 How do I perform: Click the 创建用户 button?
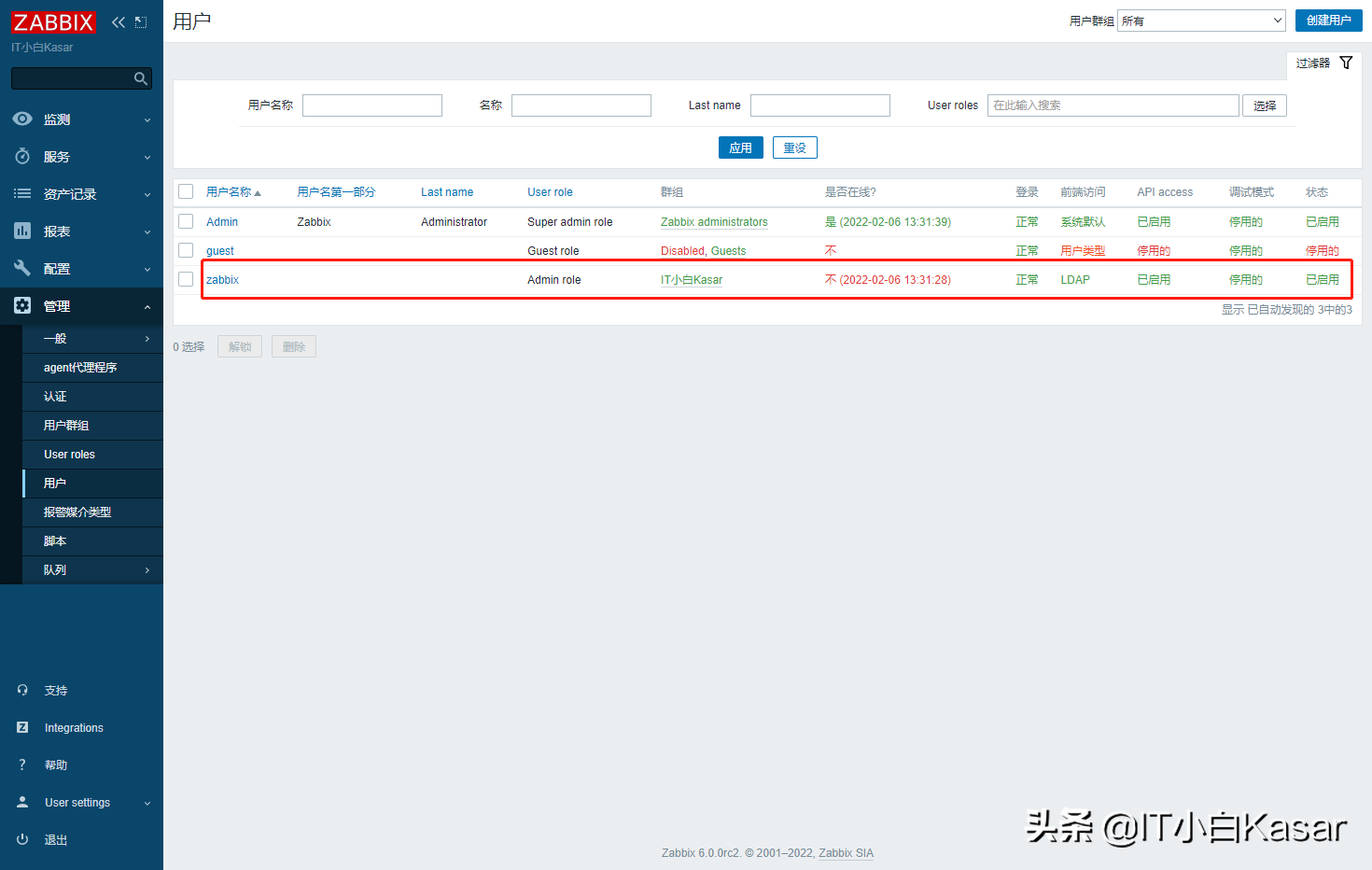point(1328,21)
